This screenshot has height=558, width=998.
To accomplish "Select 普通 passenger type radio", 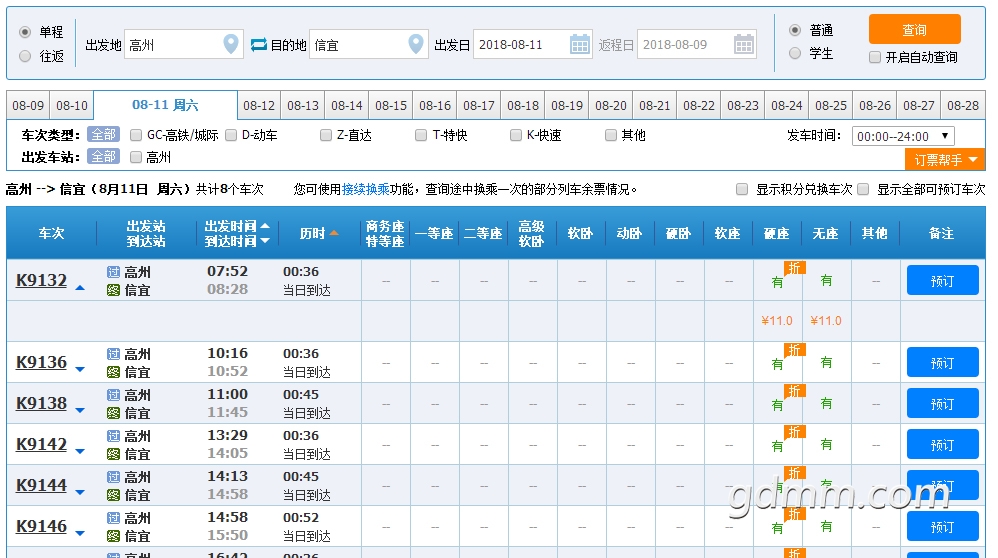I will pyautogui.click(x=795, y=30).
